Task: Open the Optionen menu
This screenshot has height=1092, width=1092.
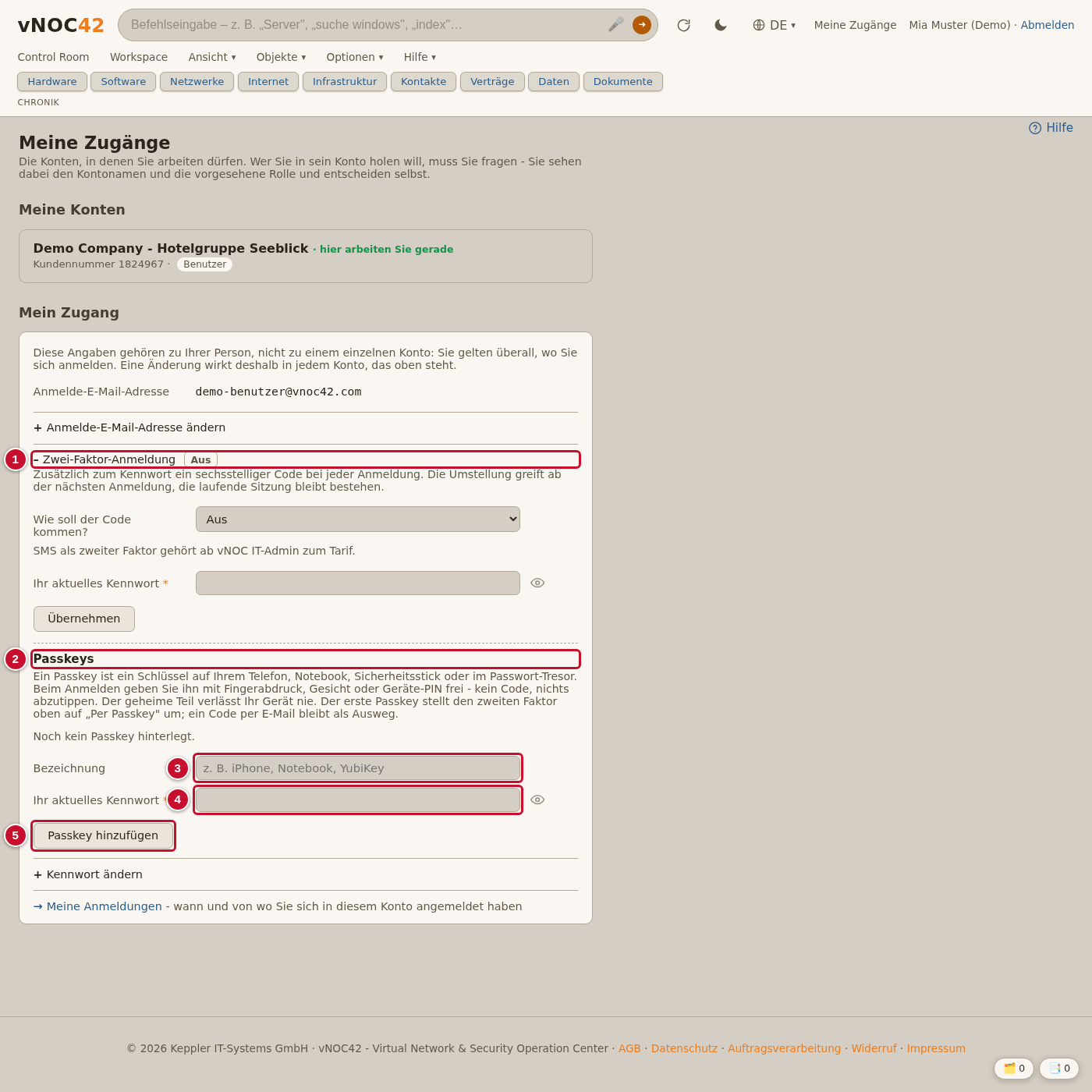Action: [x=355, y=57]
